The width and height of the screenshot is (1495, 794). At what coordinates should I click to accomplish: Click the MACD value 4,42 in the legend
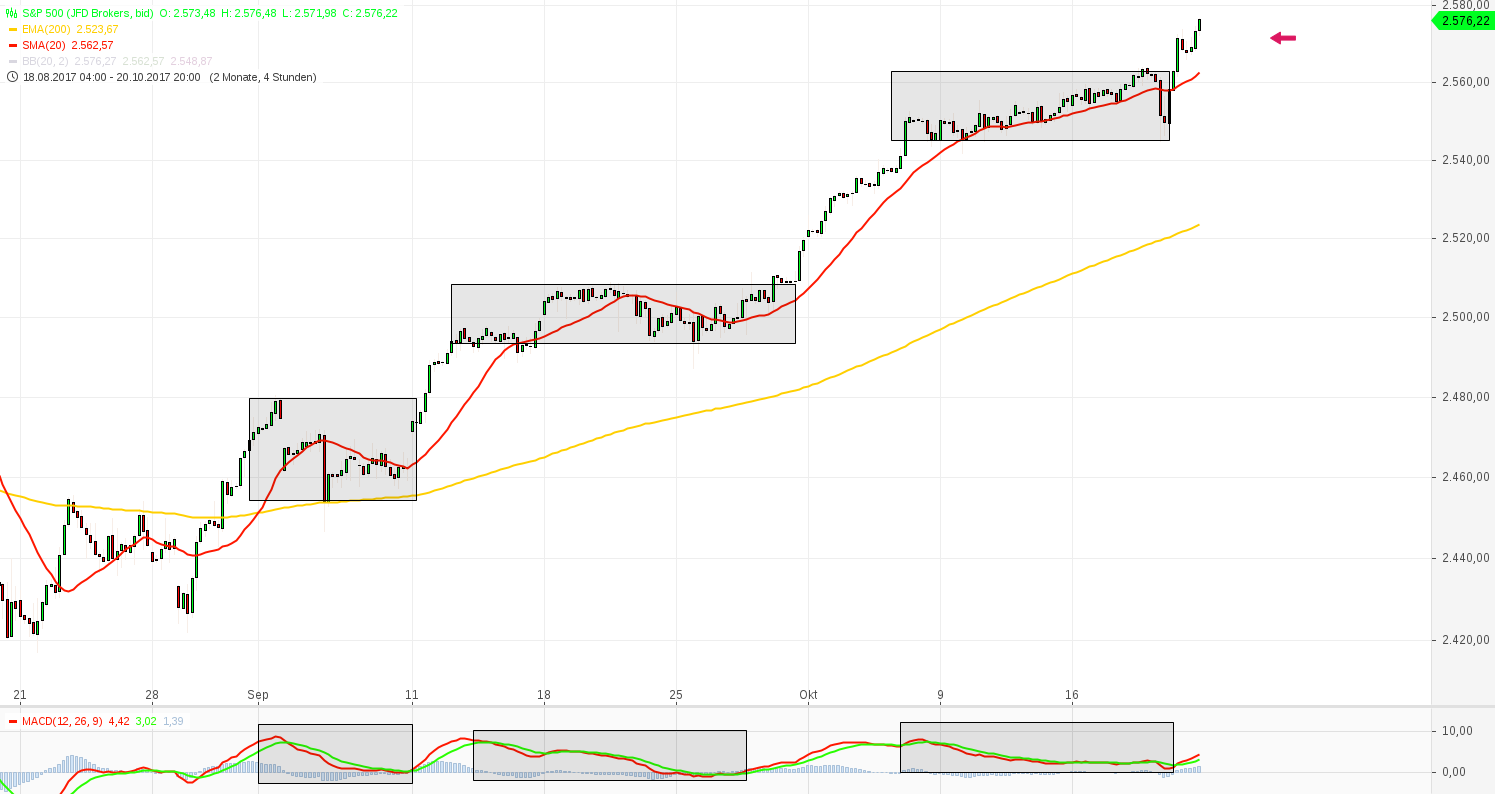[120, 721]
